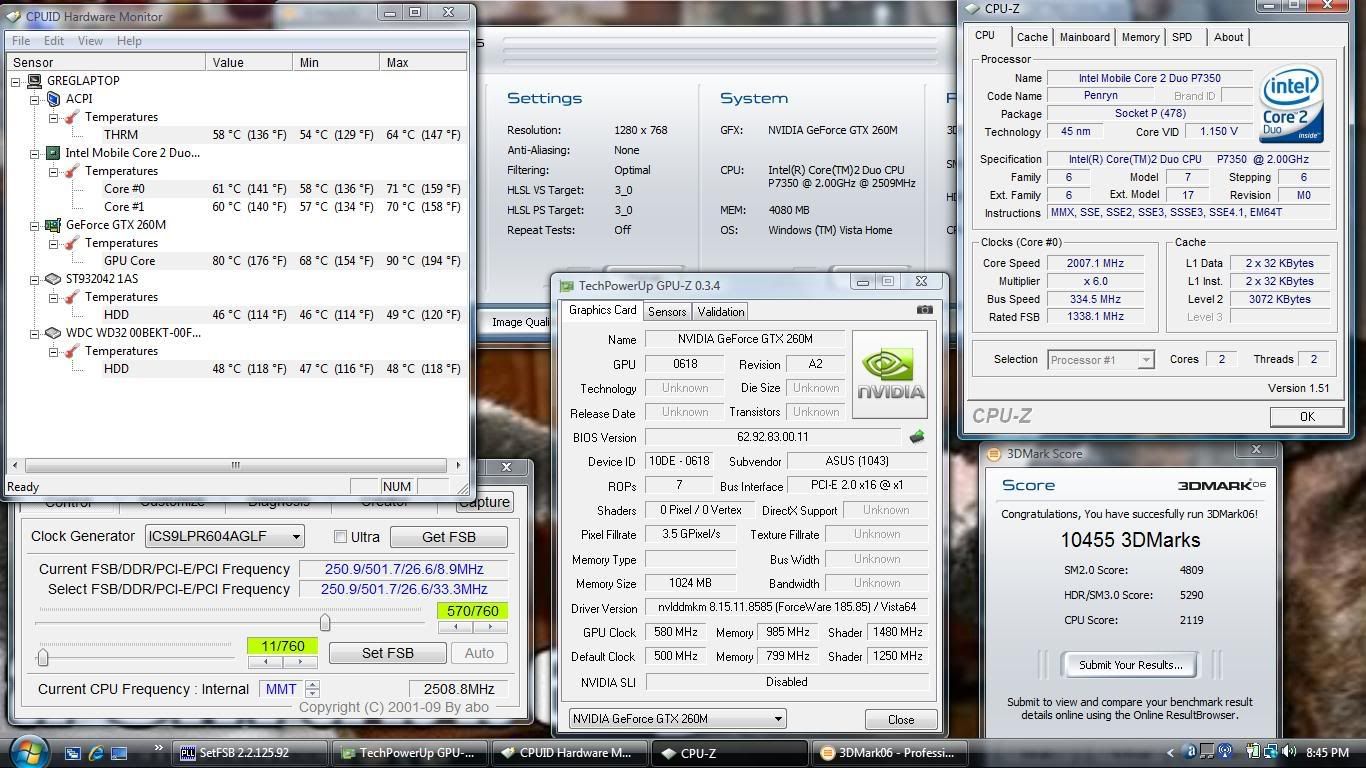Click the volume speaker tray icon
Viewport: 1366px width, 768px height.
click(x=1289, y=752)
